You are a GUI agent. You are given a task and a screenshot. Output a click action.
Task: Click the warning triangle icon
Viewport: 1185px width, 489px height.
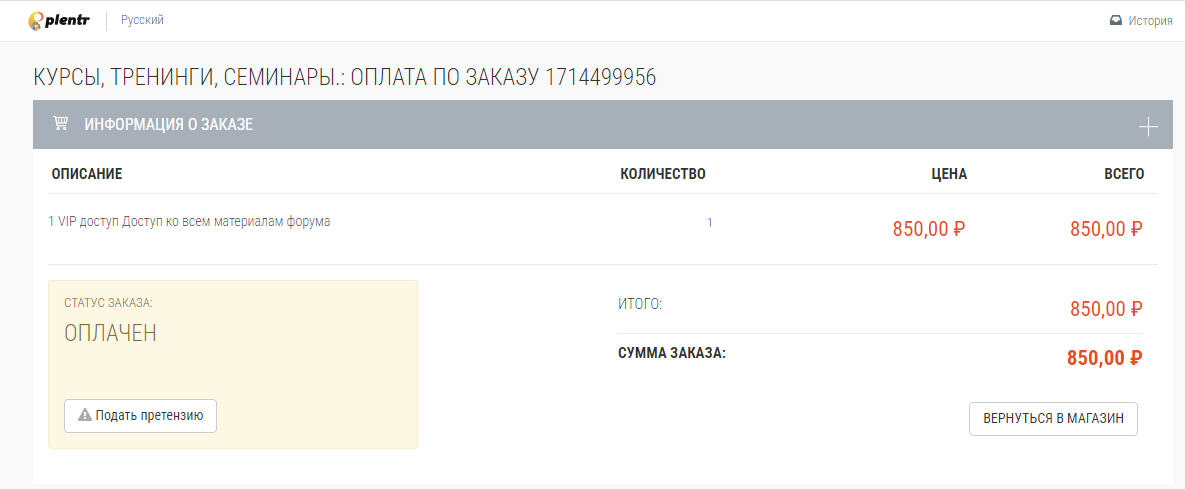pyautogui.click(x=85, y=416)
